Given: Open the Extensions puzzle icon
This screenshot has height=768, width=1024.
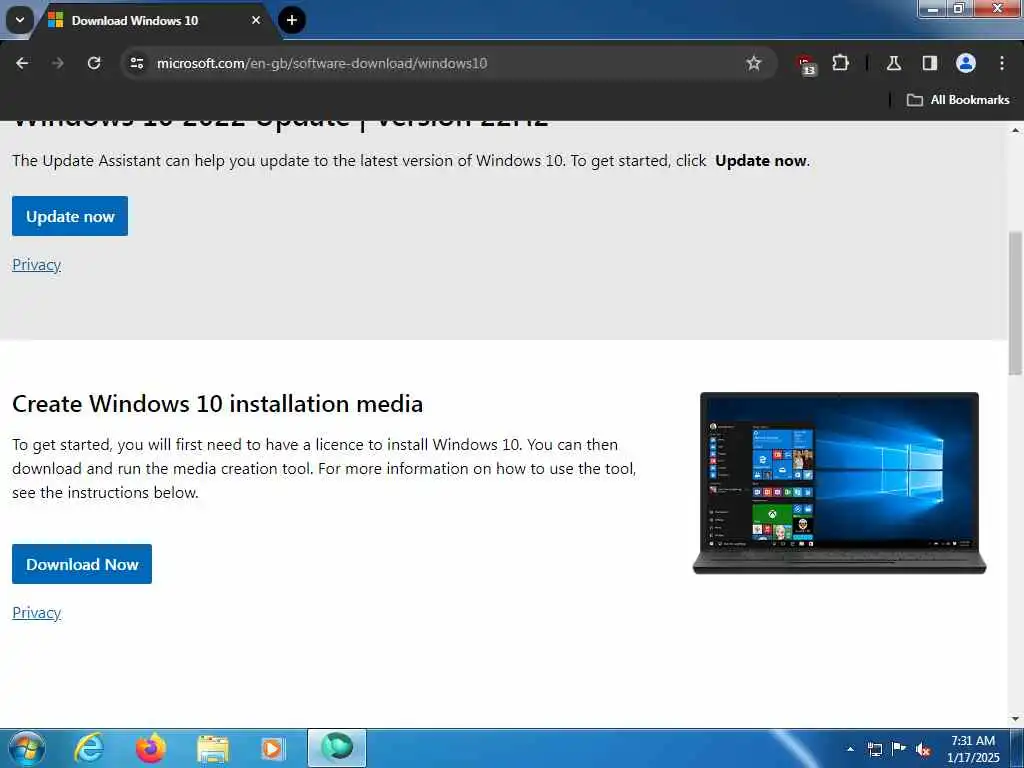Looking at the screenshot, I should click(840, 63).
